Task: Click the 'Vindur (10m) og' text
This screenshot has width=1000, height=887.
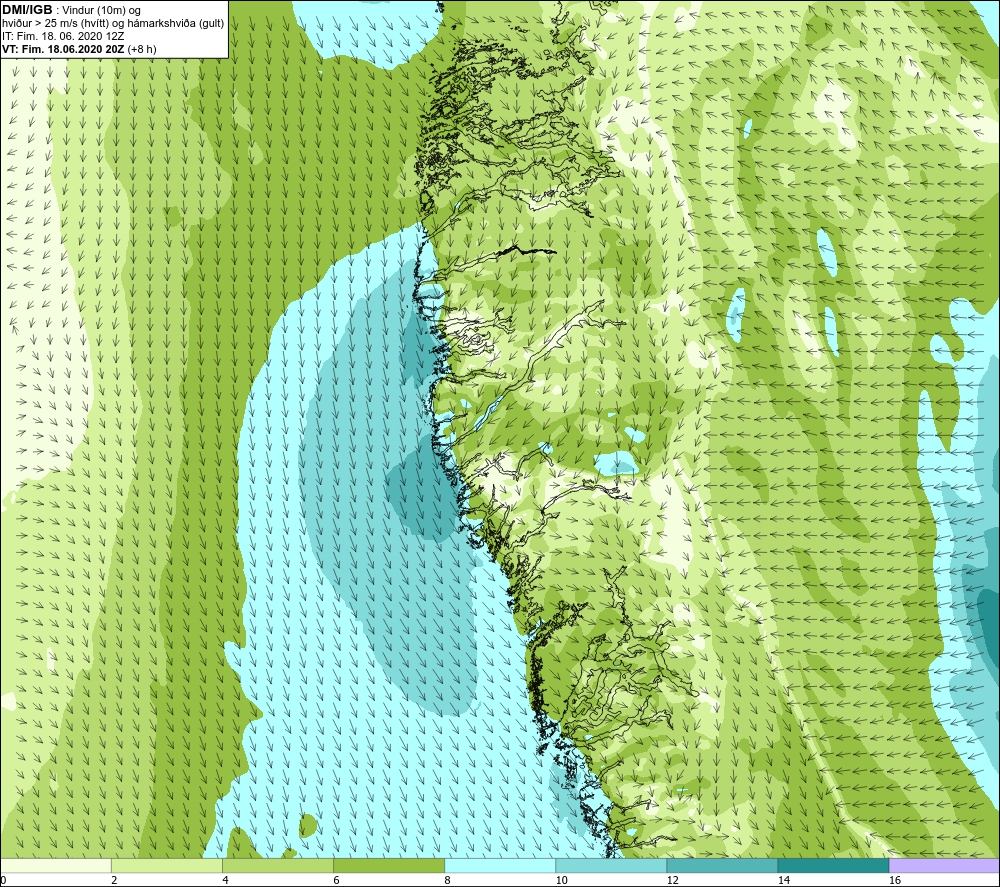Action: click(x=102, y=11)
